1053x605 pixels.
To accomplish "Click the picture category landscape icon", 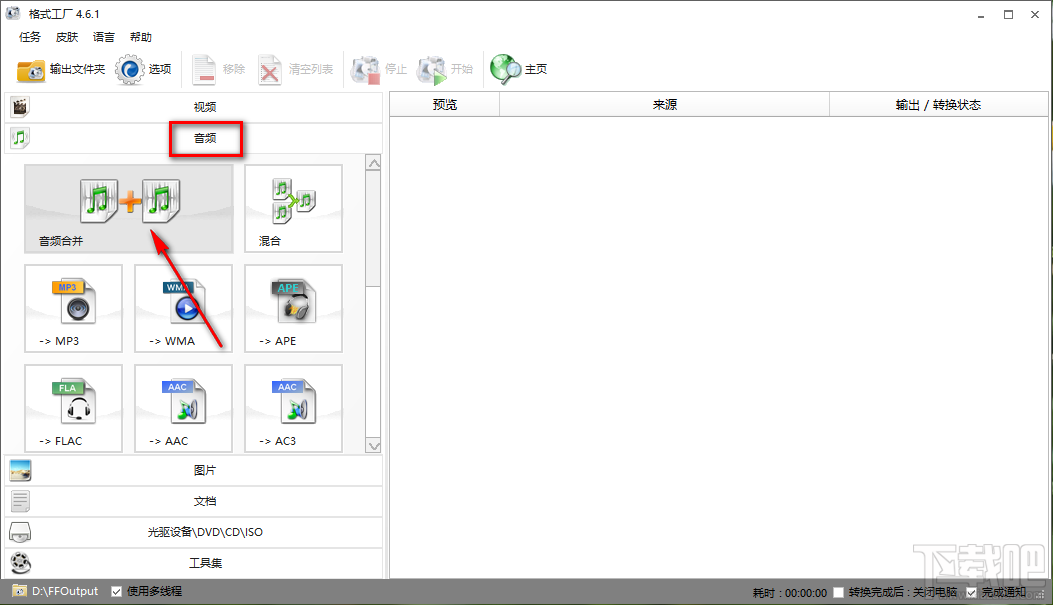I will coord(20,471).
